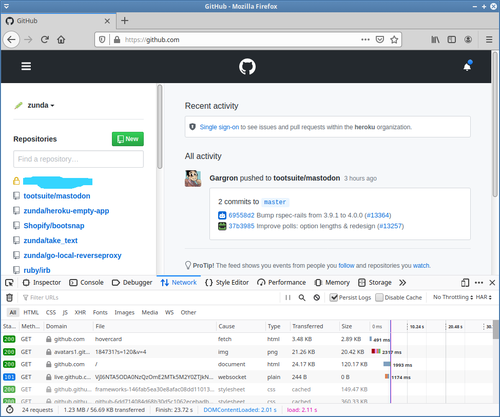This screenshot has height=417, width=500.
Task: Go back using the browser back arrow
Action: (11, 40)
